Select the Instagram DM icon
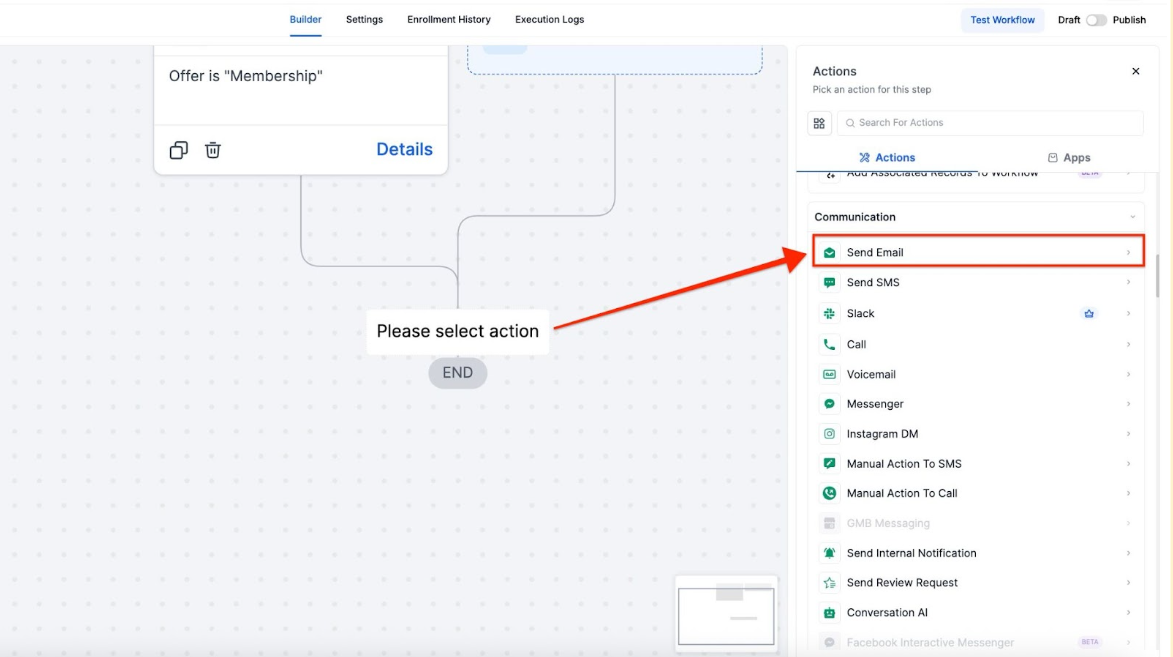Image resolution: width=1173 pixels, height=657 pixels. (829, 434)
